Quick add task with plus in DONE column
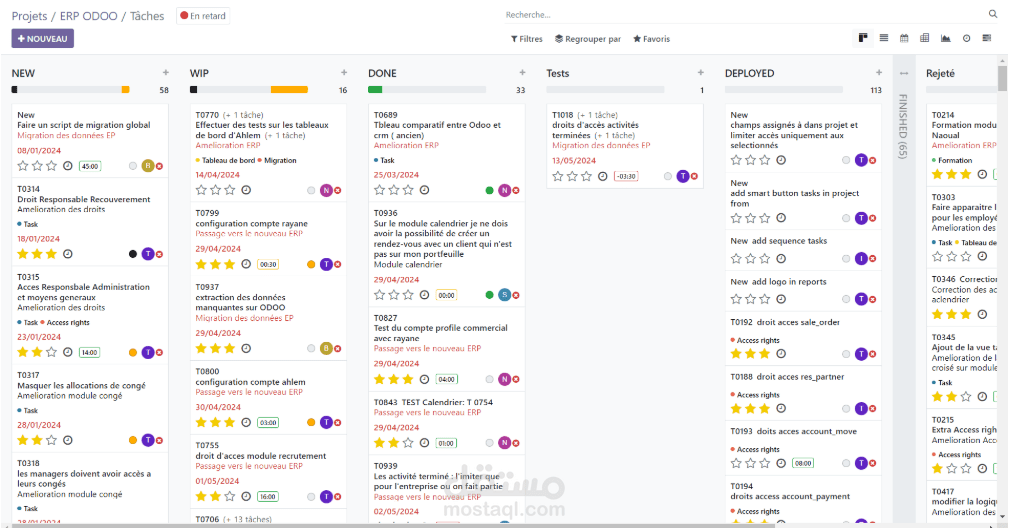1010x531 pixels. pyautogui.click(x=522, y=73)
